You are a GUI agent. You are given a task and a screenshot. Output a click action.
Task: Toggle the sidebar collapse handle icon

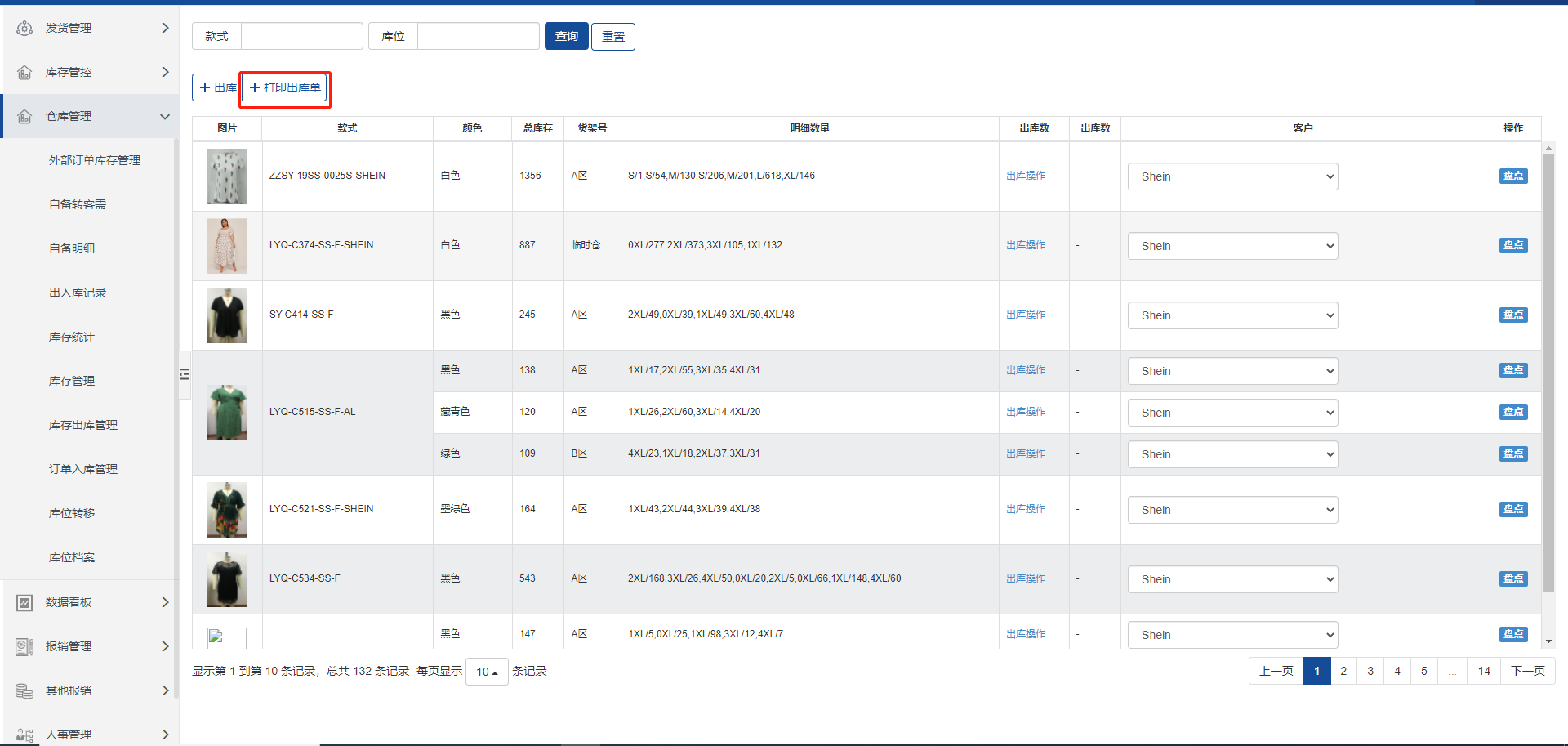(x=185, y=374)
